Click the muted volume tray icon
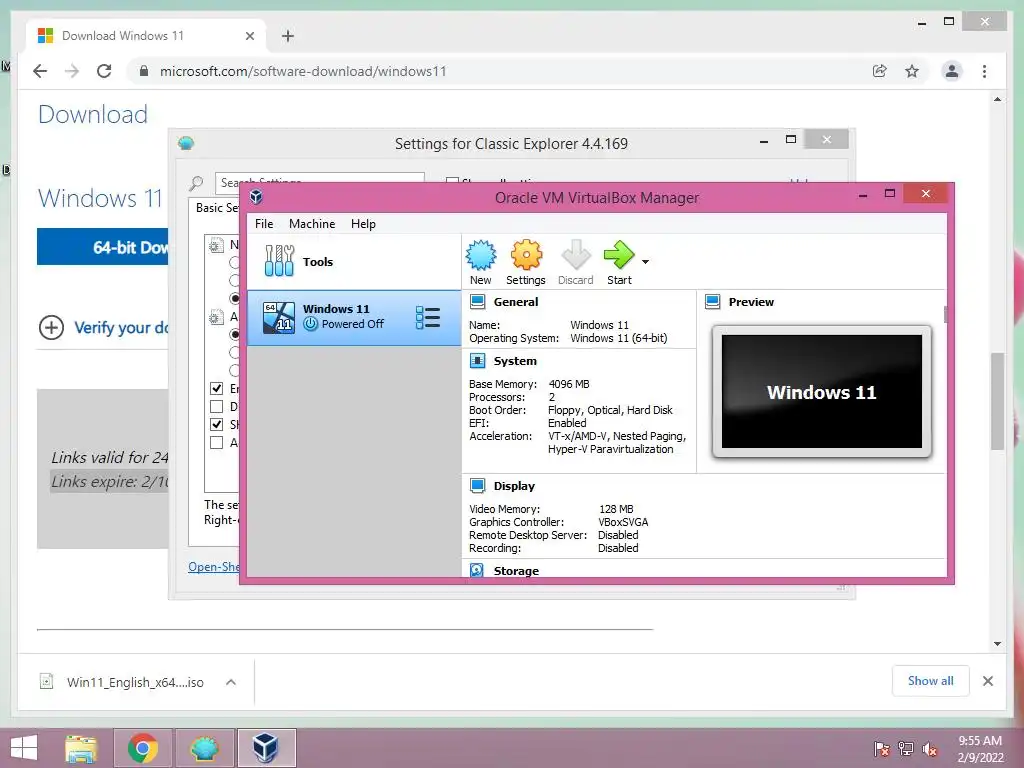Image resolution: width=1024 pixels, height=768 pixels. (930, 749)
